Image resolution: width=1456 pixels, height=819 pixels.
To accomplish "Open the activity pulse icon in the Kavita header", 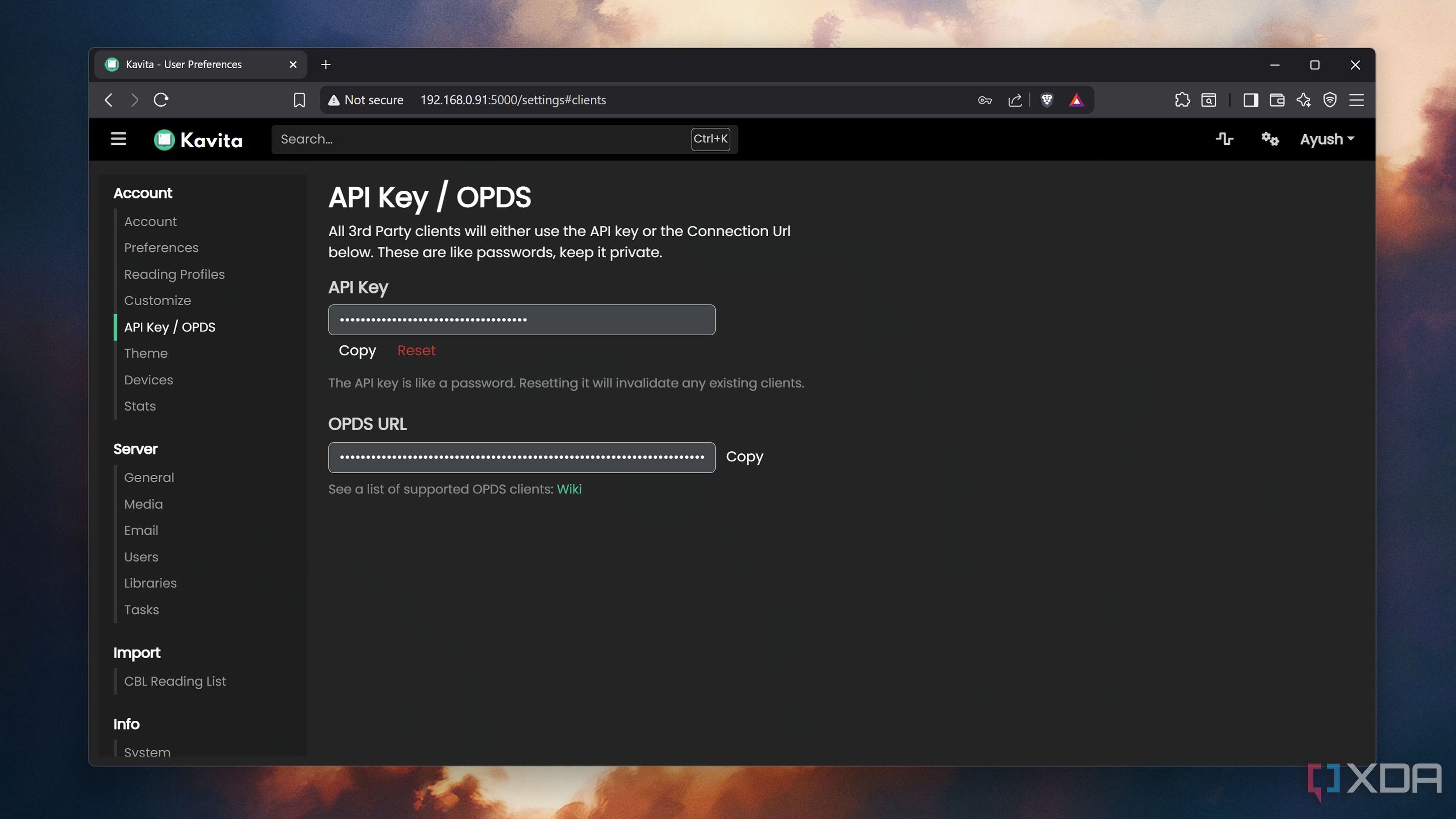I will pyautogui.click(x=1224, y=139).
